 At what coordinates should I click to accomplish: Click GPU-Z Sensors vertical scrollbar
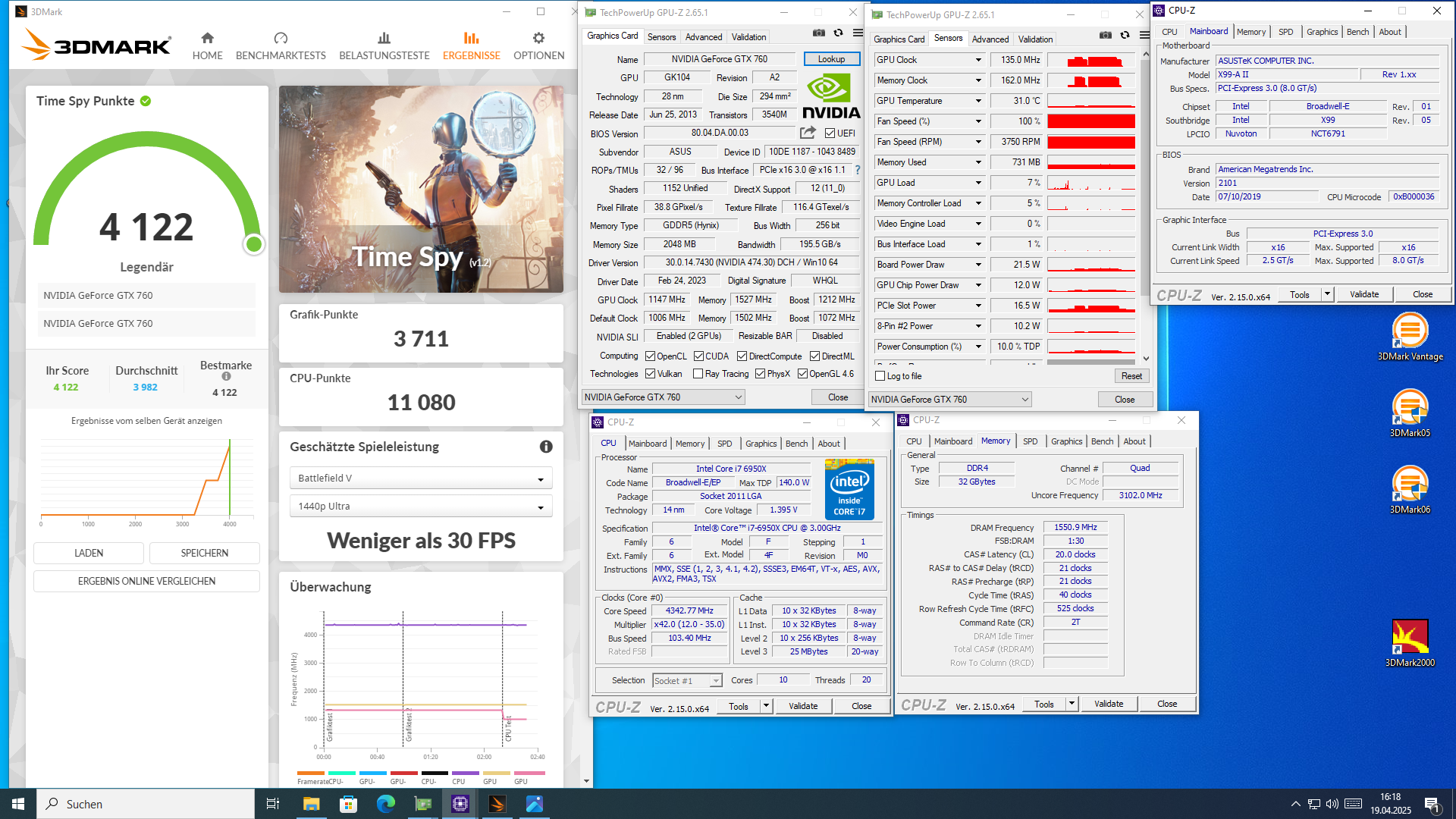coord(1146,205)
